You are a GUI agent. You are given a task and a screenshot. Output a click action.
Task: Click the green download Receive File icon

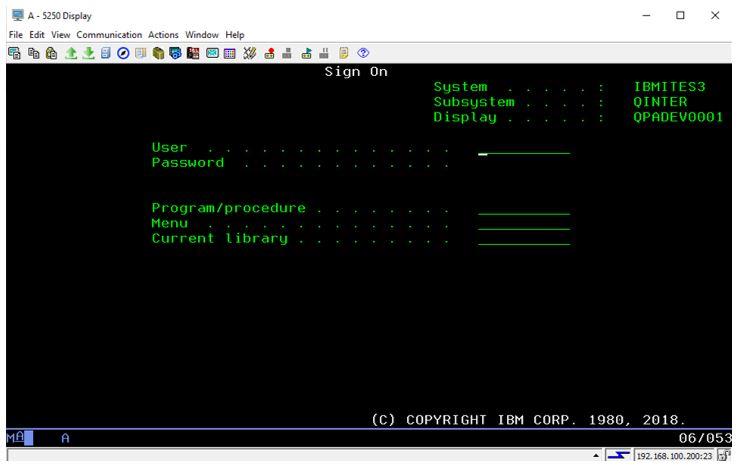pyautogui.click(x=88, y=53)
